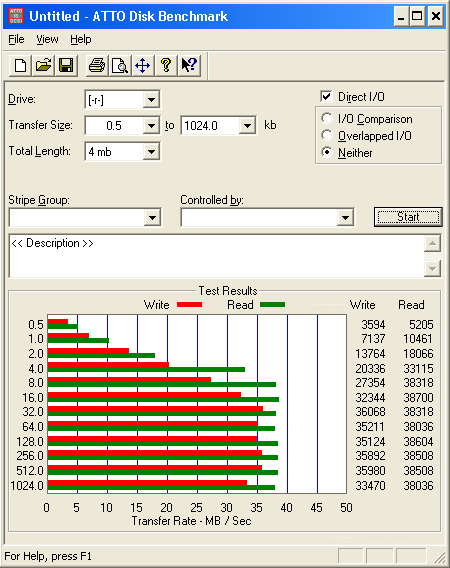Viewport: 450px width, 568px height.
Task: Click the read value 5205
Action: (421, 325)
